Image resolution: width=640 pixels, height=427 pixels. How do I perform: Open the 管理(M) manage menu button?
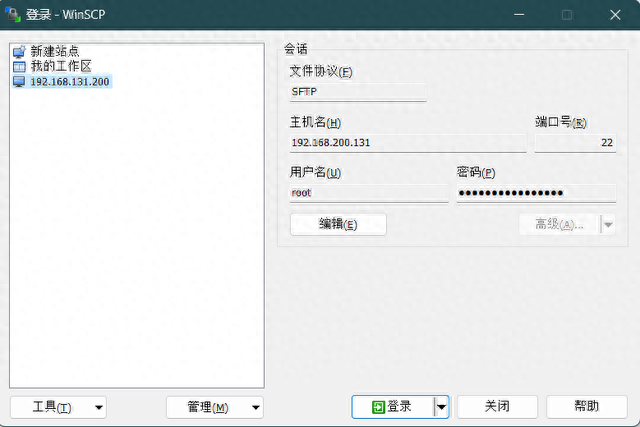pyautogui.click(x=215, y=407)
